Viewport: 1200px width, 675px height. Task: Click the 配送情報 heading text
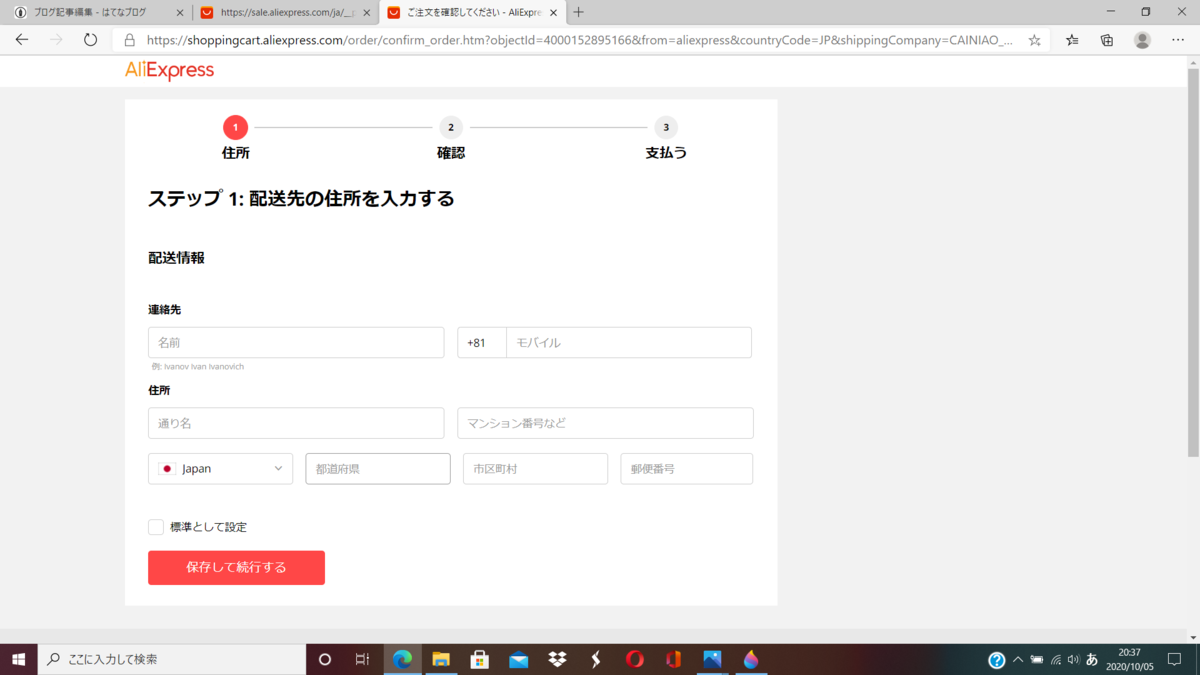click(x=176, y=257)
